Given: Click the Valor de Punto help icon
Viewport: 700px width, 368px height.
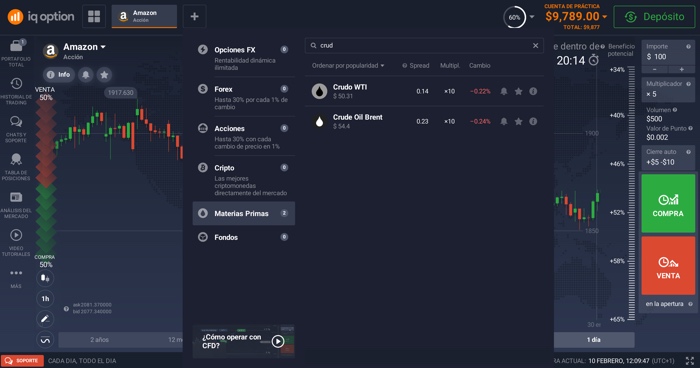Looking at the screenshot, I should point(690,129).
